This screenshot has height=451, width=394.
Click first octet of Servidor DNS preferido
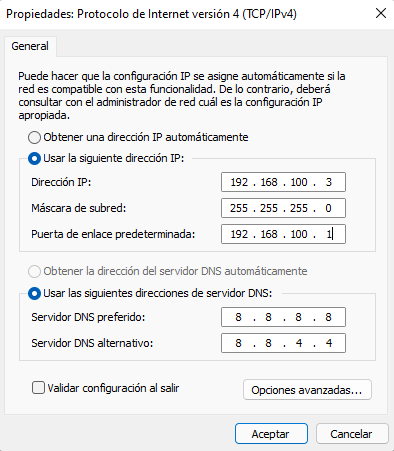(x=238, y=317)
